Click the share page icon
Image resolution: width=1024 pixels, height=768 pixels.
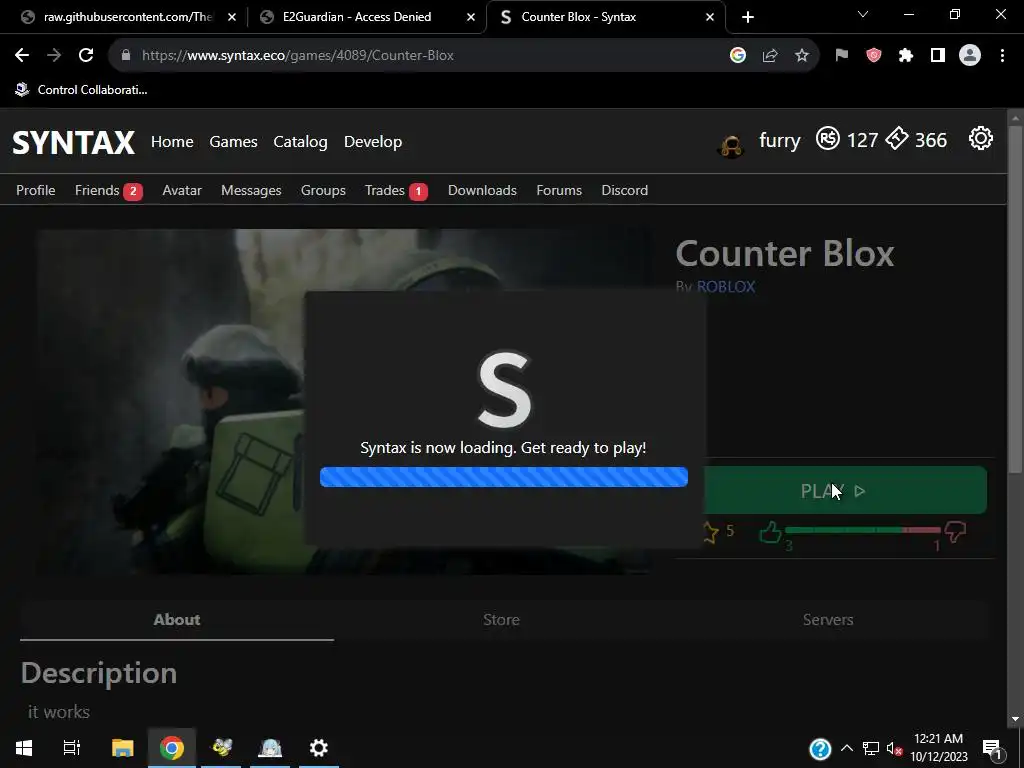pos(770,56)
